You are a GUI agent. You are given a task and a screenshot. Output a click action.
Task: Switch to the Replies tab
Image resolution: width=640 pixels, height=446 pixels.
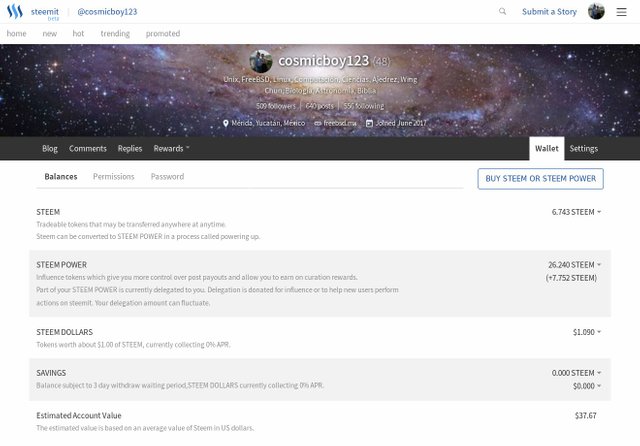click(x=130, y=149)
